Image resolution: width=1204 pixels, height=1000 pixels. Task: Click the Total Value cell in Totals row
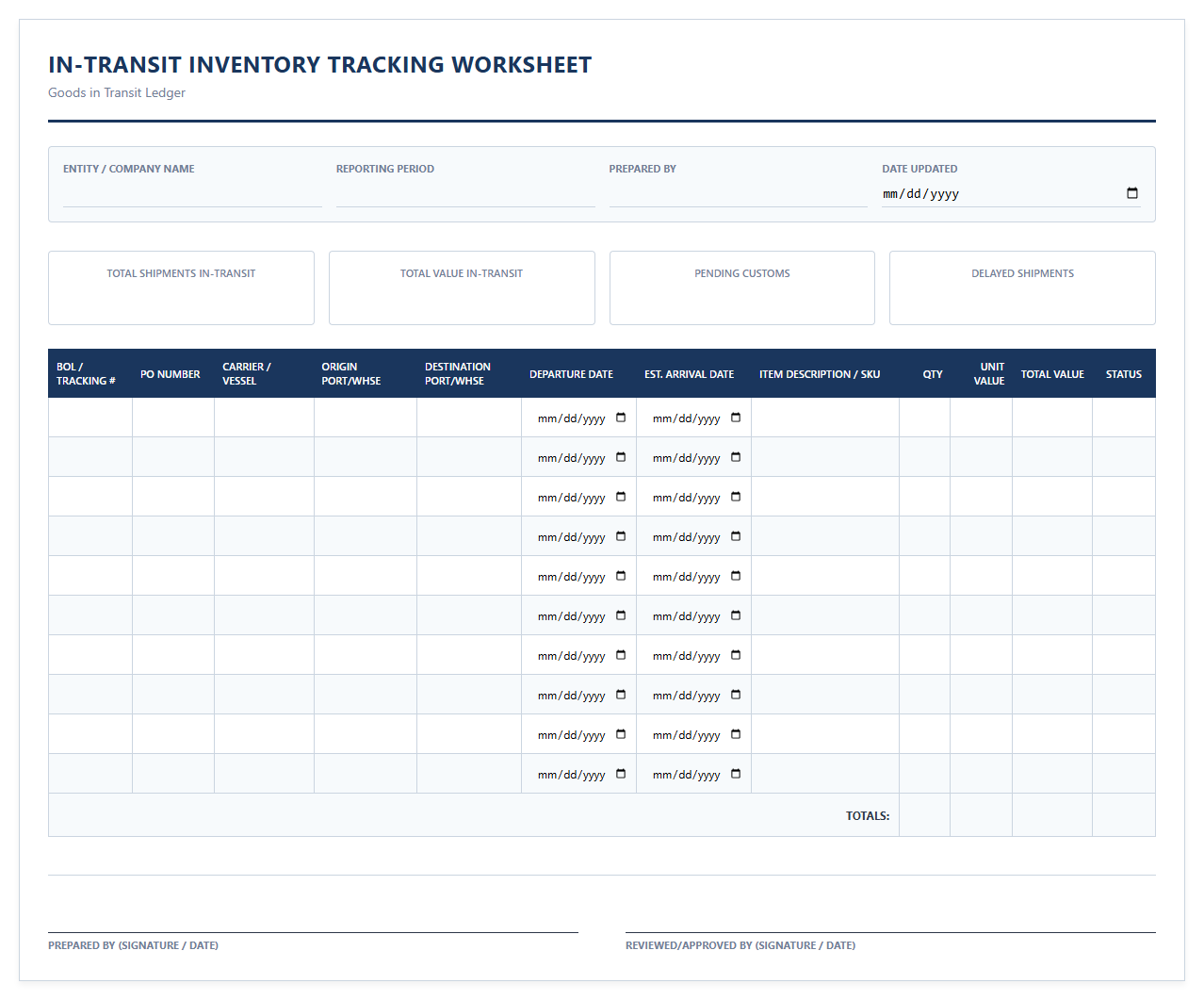coord(1052,815)
